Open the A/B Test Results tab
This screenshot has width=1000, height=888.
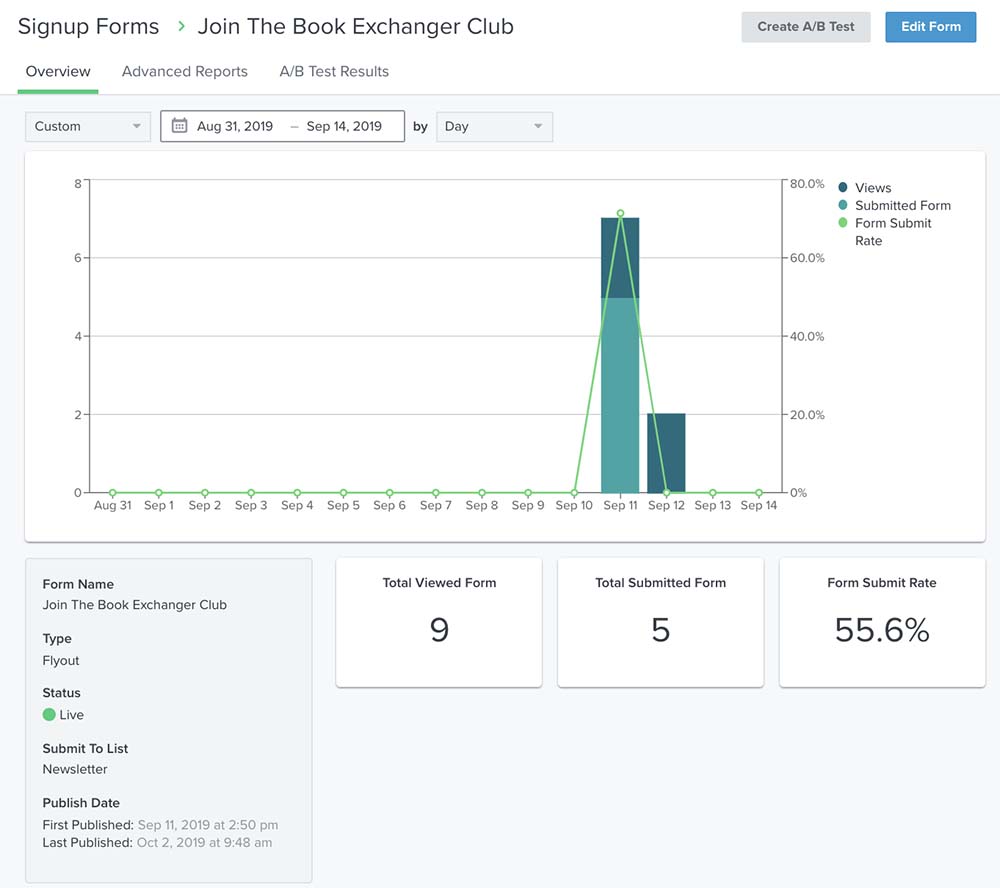pos(334,71)
